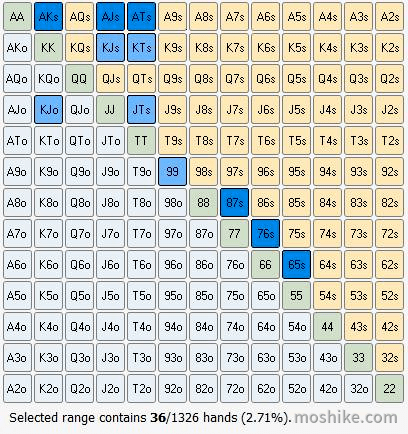Add AKo to the range

click(17, 48)
